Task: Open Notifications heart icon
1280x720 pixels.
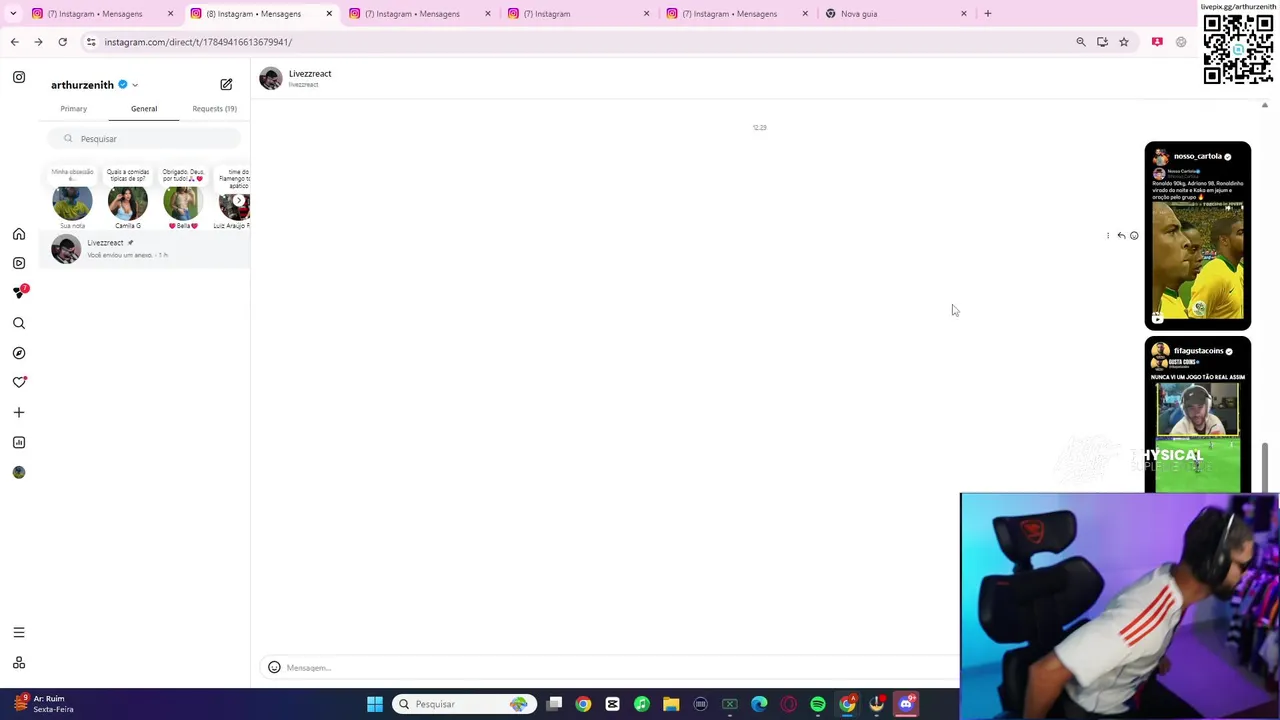Action: (x=19, y=382)
